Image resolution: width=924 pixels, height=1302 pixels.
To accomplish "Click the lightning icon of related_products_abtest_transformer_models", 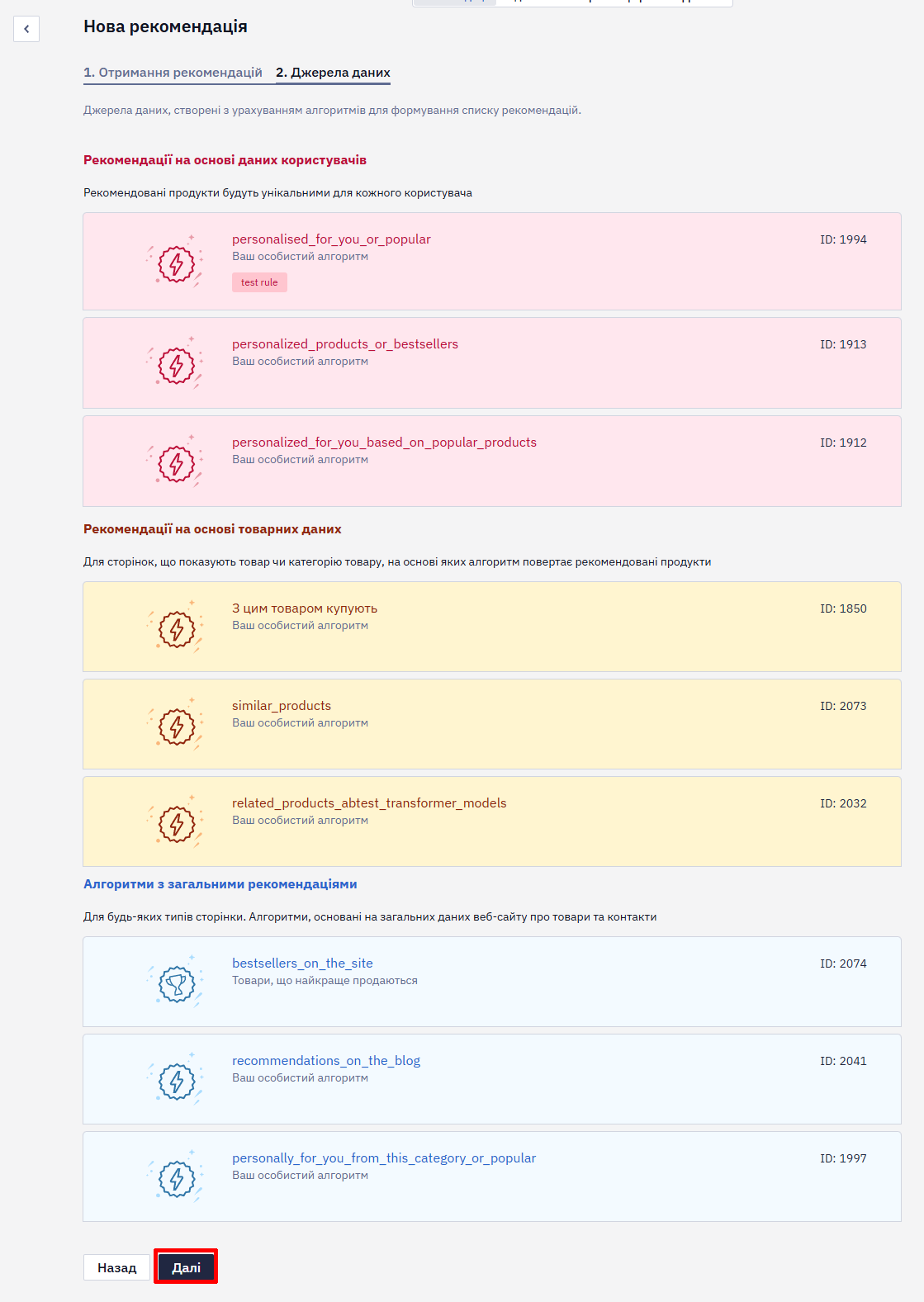I will coord(176,822).
